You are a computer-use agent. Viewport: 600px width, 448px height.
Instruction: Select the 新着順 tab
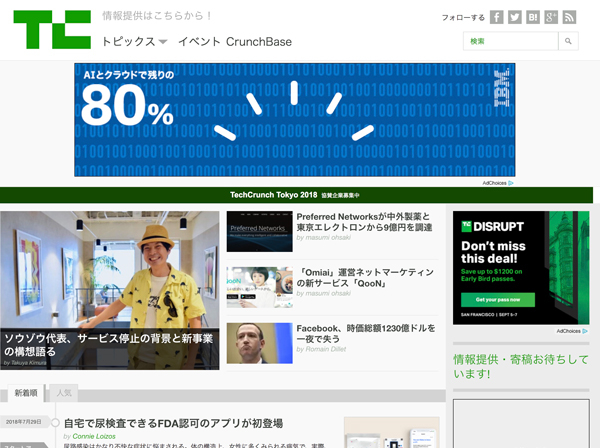pyautogui.click(x=26, y=393)
